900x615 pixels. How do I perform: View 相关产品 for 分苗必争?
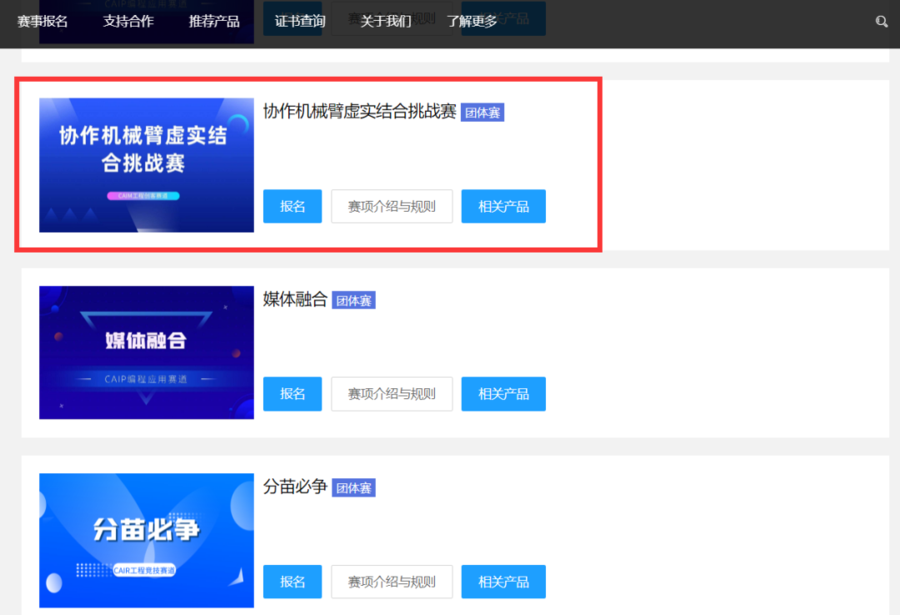[x=503, y=582]
